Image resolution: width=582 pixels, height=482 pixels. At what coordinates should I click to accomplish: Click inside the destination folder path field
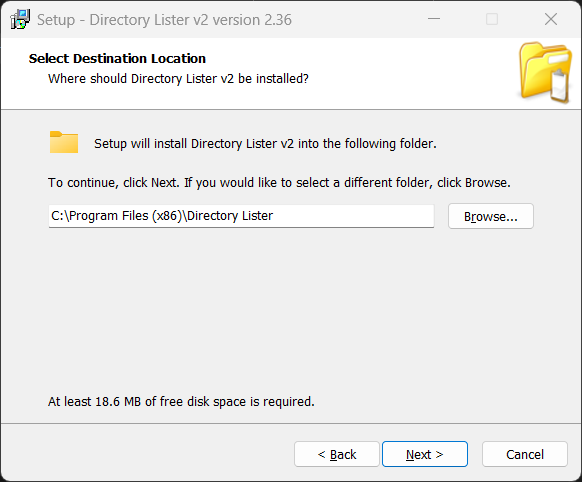point(241,216)
